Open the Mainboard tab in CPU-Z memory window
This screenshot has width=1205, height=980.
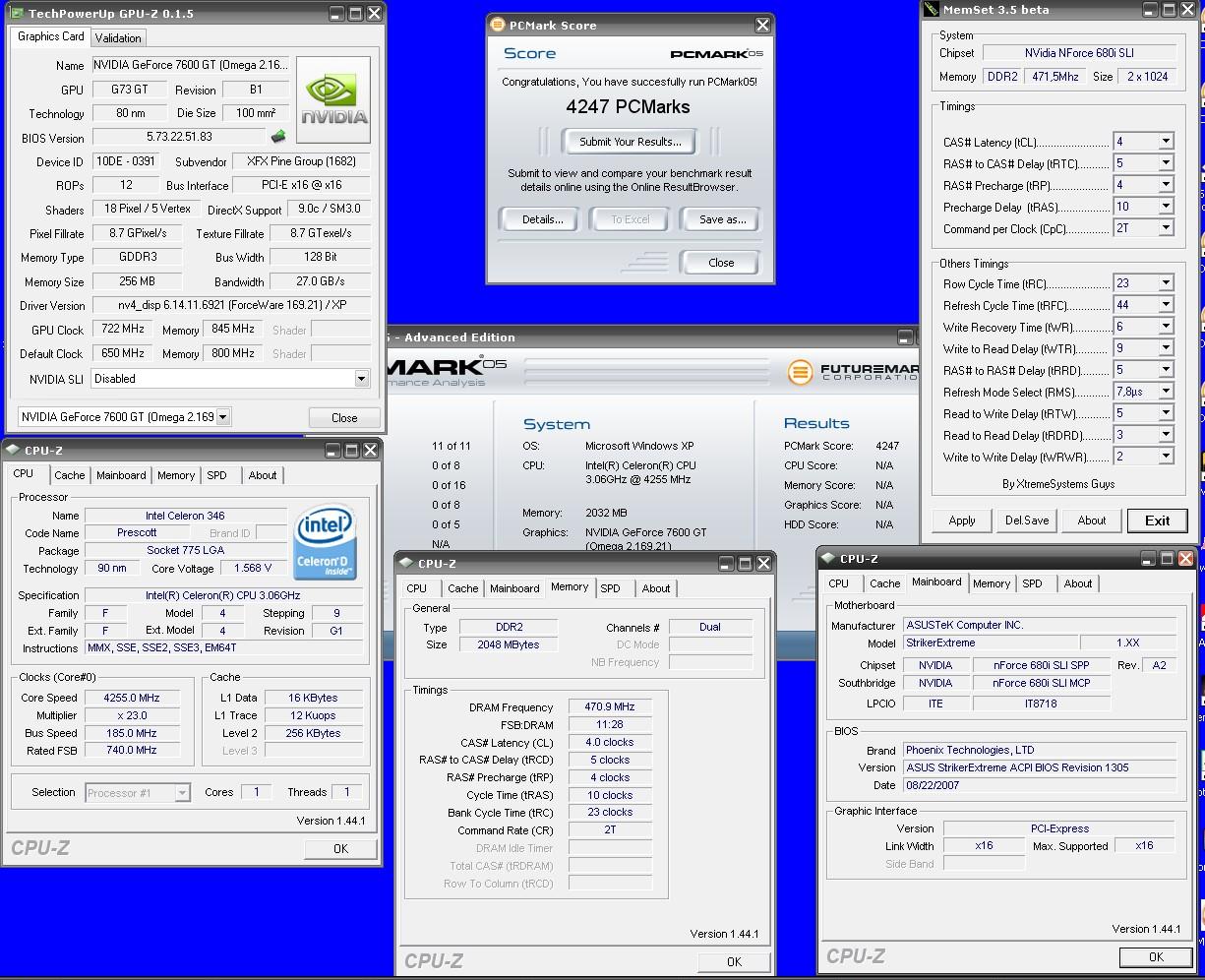coord(514,588)
